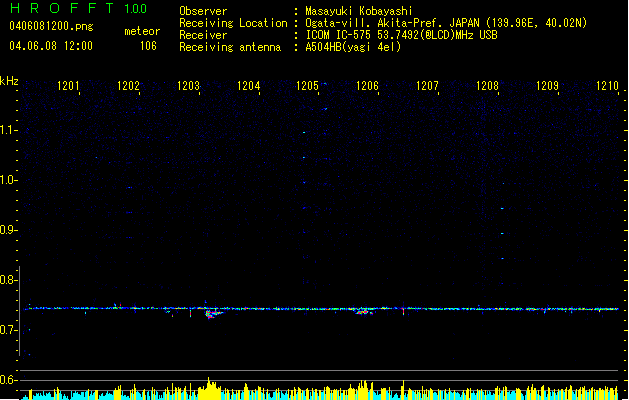Viewport: 629px width, 400px height.
Task: Click time axis marker 1207
Action: (427, 86)
